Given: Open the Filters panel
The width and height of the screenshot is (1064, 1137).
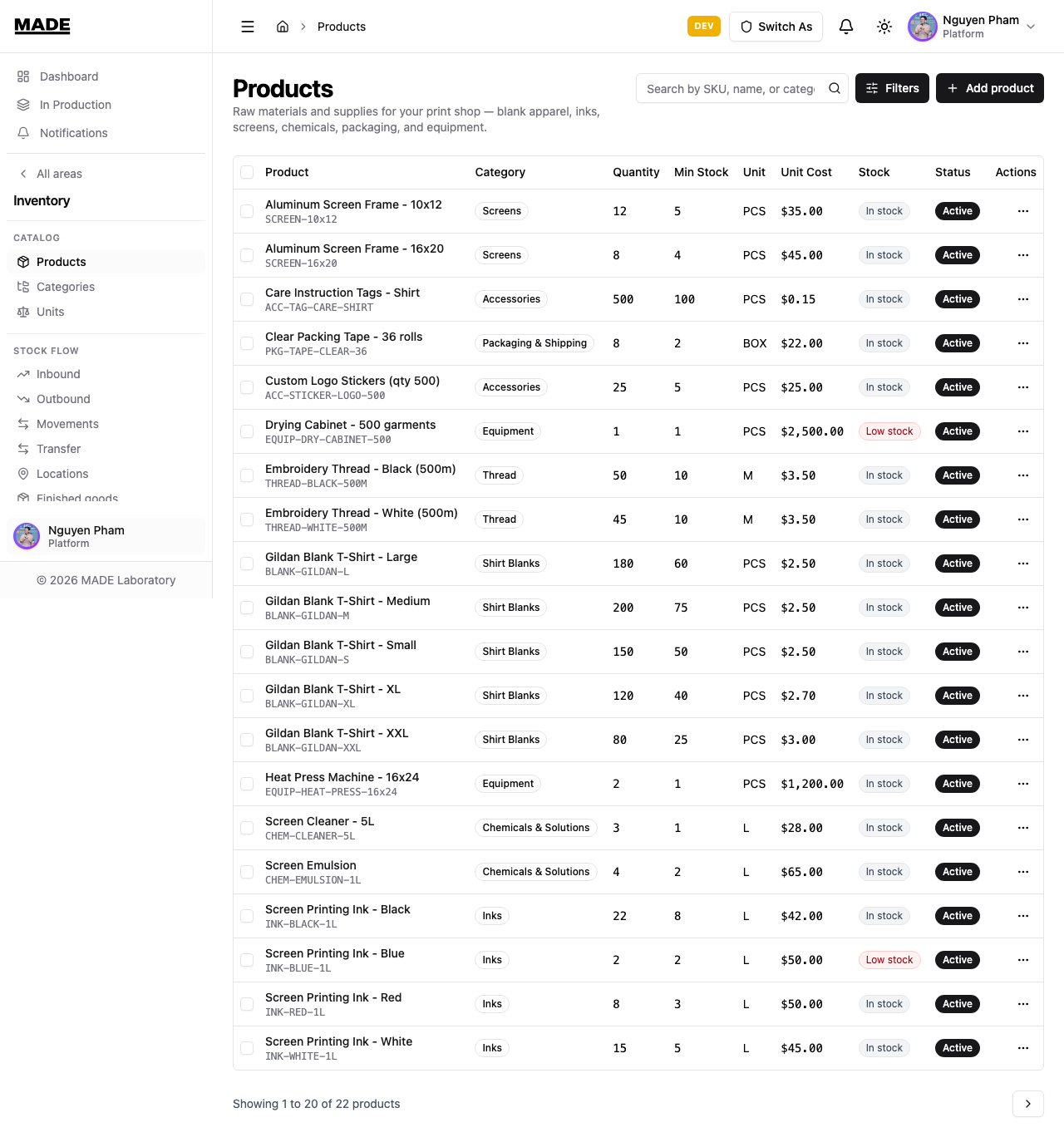Looking at the screenshot, I should tap(892, 88).
